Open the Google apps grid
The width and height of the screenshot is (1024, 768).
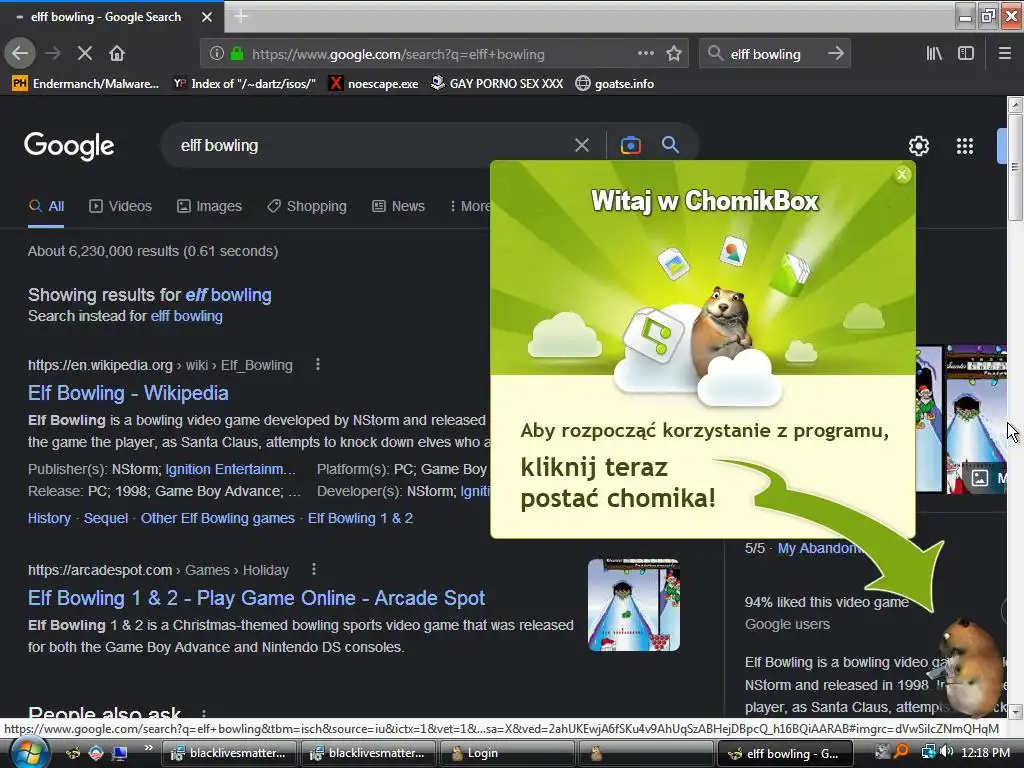[x=965, y=146]
